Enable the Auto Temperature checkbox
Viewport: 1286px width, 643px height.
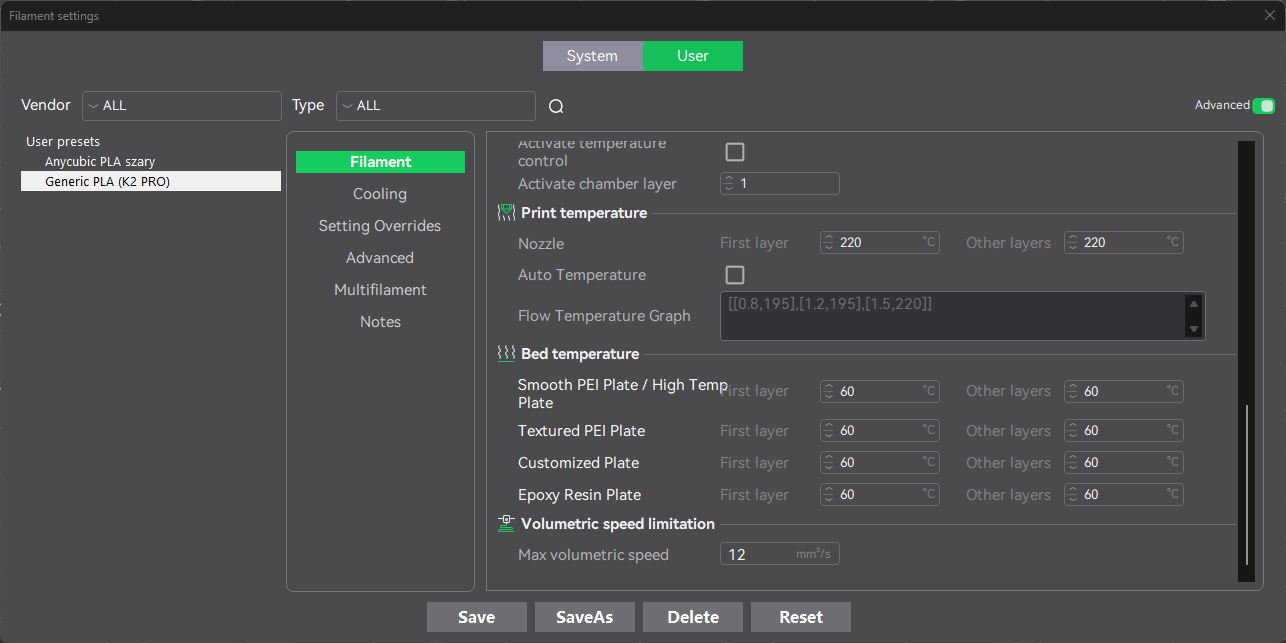735,275
